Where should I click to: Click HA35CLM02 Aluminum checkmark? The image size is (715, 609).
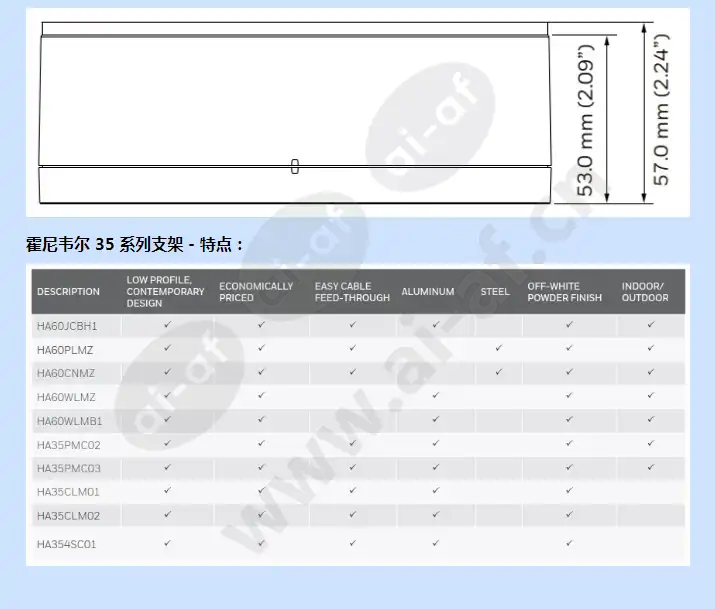click(x=435, y=514)
